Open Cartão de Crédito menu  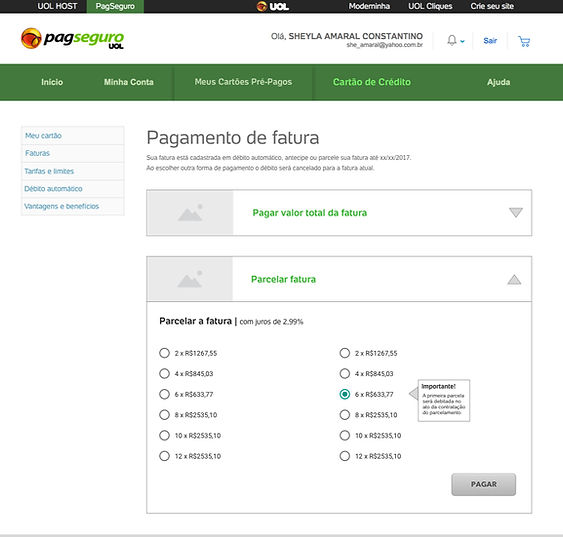[372, 82]
